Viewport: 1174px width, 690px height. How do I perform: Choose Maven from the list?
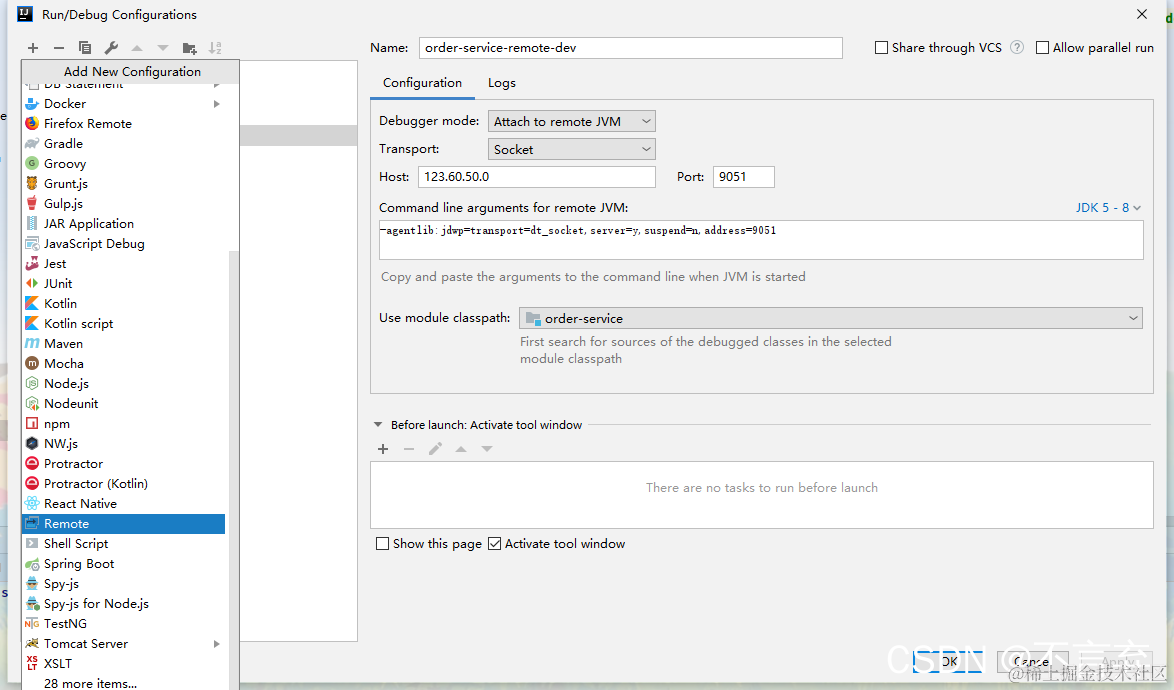pyautogui.click(x=124, y=344)
